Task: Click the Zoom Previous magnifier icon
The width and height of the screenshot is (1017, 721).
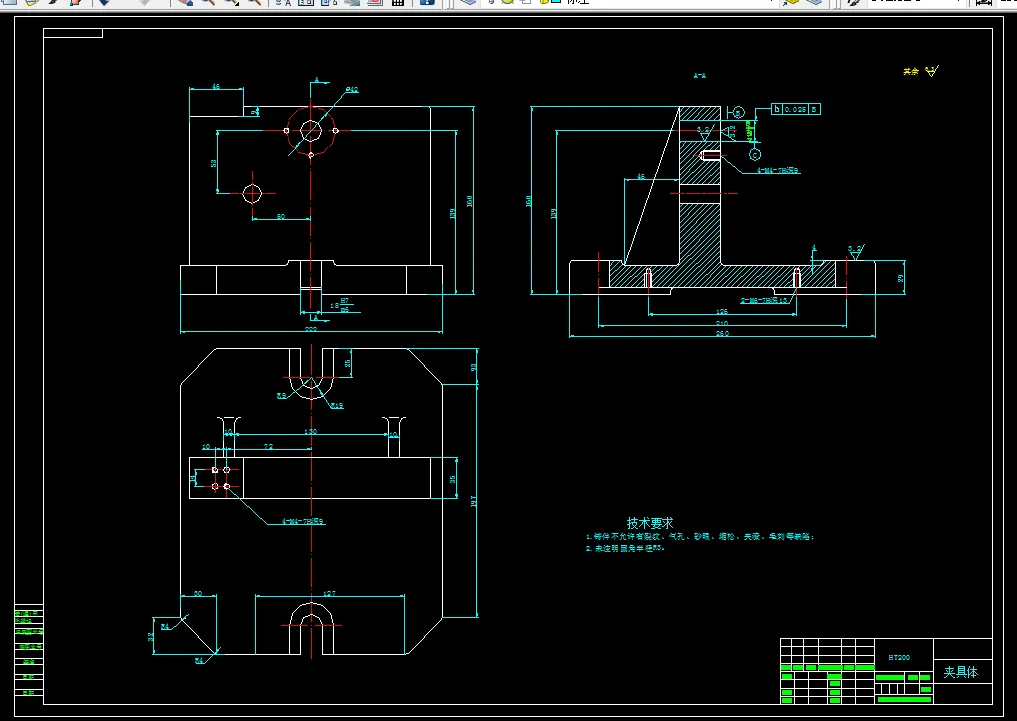Action: click(x=255, y=2)
